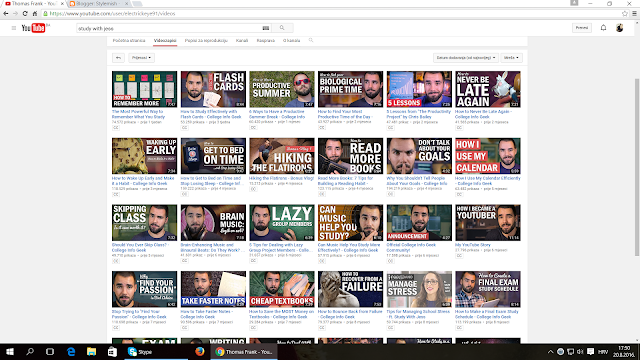Open the user avatar menu
The height and width of the screenshot is (360, 640).
point(620,28)
